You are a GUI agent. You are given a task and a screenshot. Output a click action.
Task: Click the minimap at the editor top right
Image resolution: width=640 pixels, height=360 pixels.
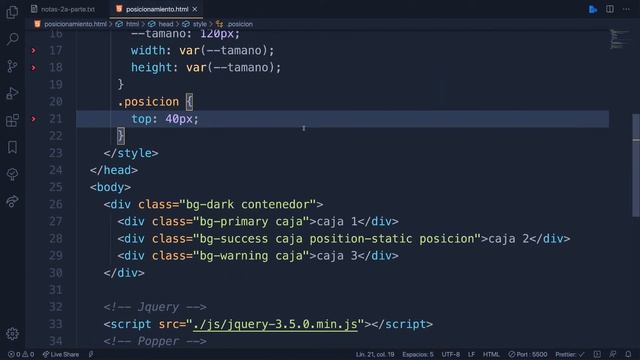point(620,39)
